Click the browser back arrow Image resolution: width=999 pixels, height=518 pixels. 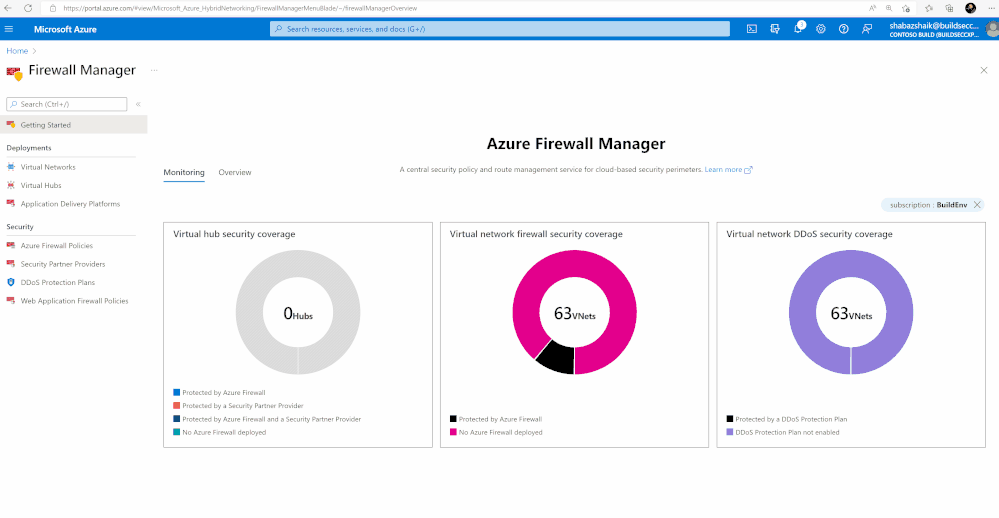(8, 8)
